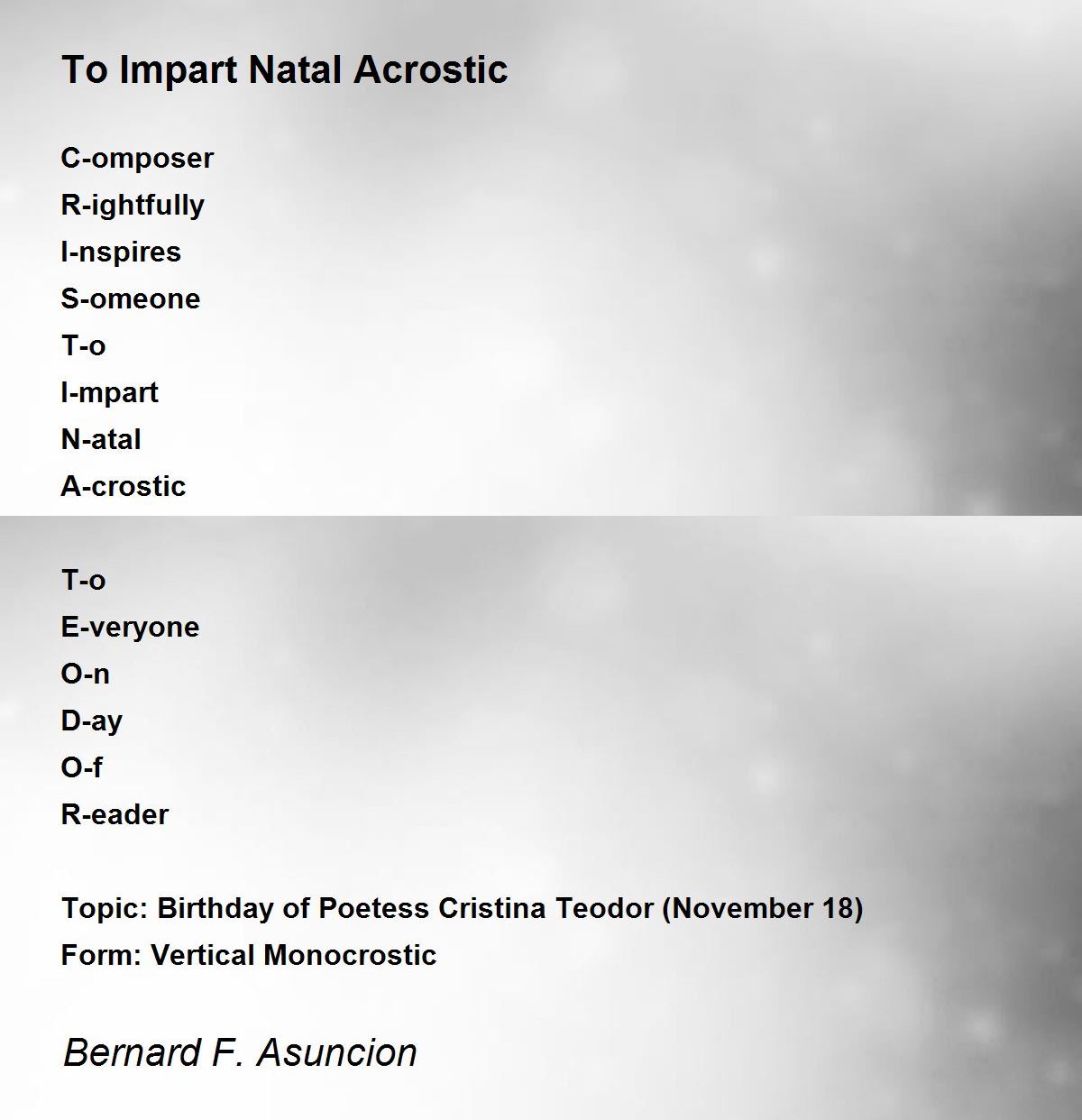Screen dimensions: 1082x1120
Task: Click the line R-eader
Action: tap(115, 814)
